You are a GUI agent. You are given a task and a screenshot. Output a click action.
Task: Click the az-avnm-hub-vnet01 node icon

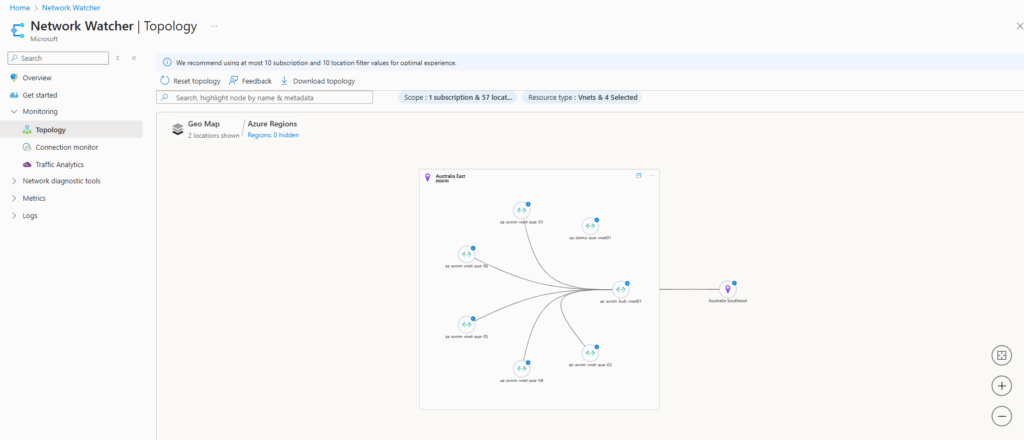(x=619, y=288)
